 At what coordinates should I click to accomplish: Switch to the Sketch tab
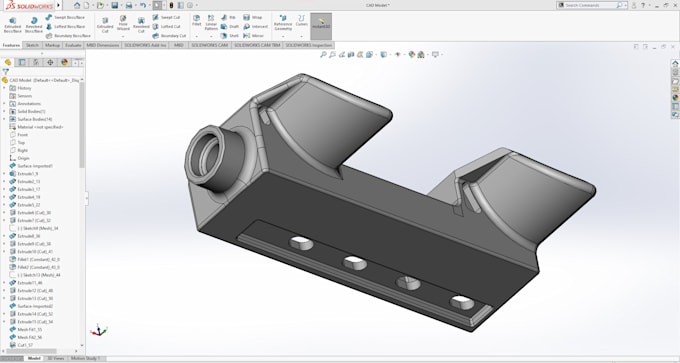[x=32, y=45]
